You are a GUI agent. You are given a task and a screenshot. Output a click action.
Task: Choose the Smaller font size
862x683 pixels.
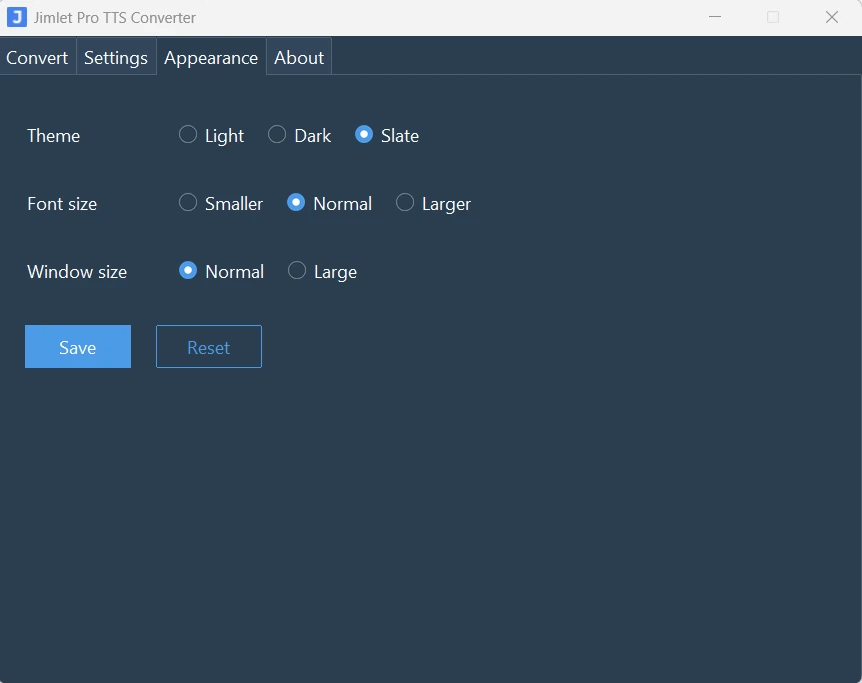coord(187,202)
